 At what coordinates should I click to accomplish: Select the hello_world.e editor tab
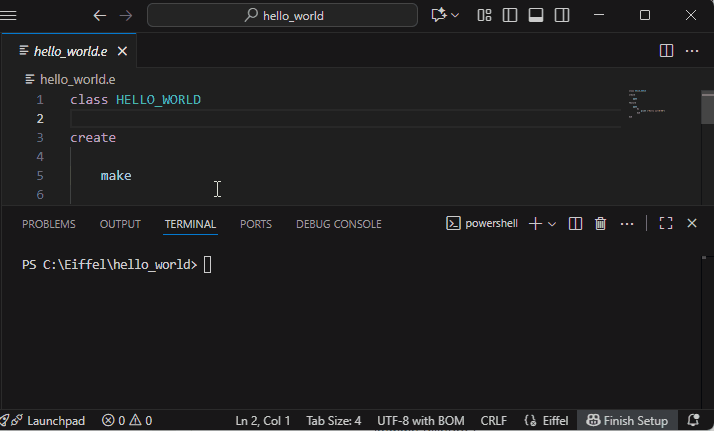69,51
